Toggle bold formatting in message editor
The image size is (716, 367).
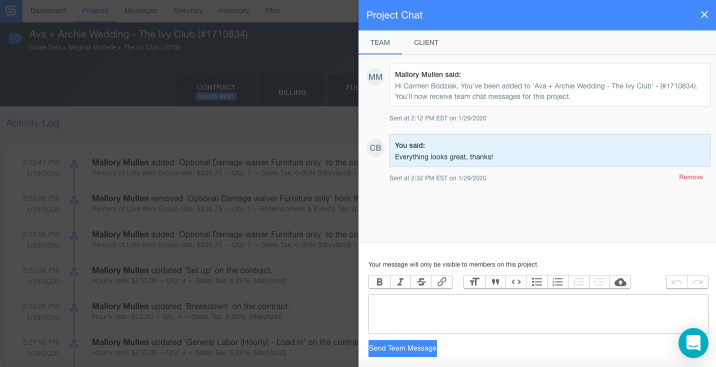379,282
